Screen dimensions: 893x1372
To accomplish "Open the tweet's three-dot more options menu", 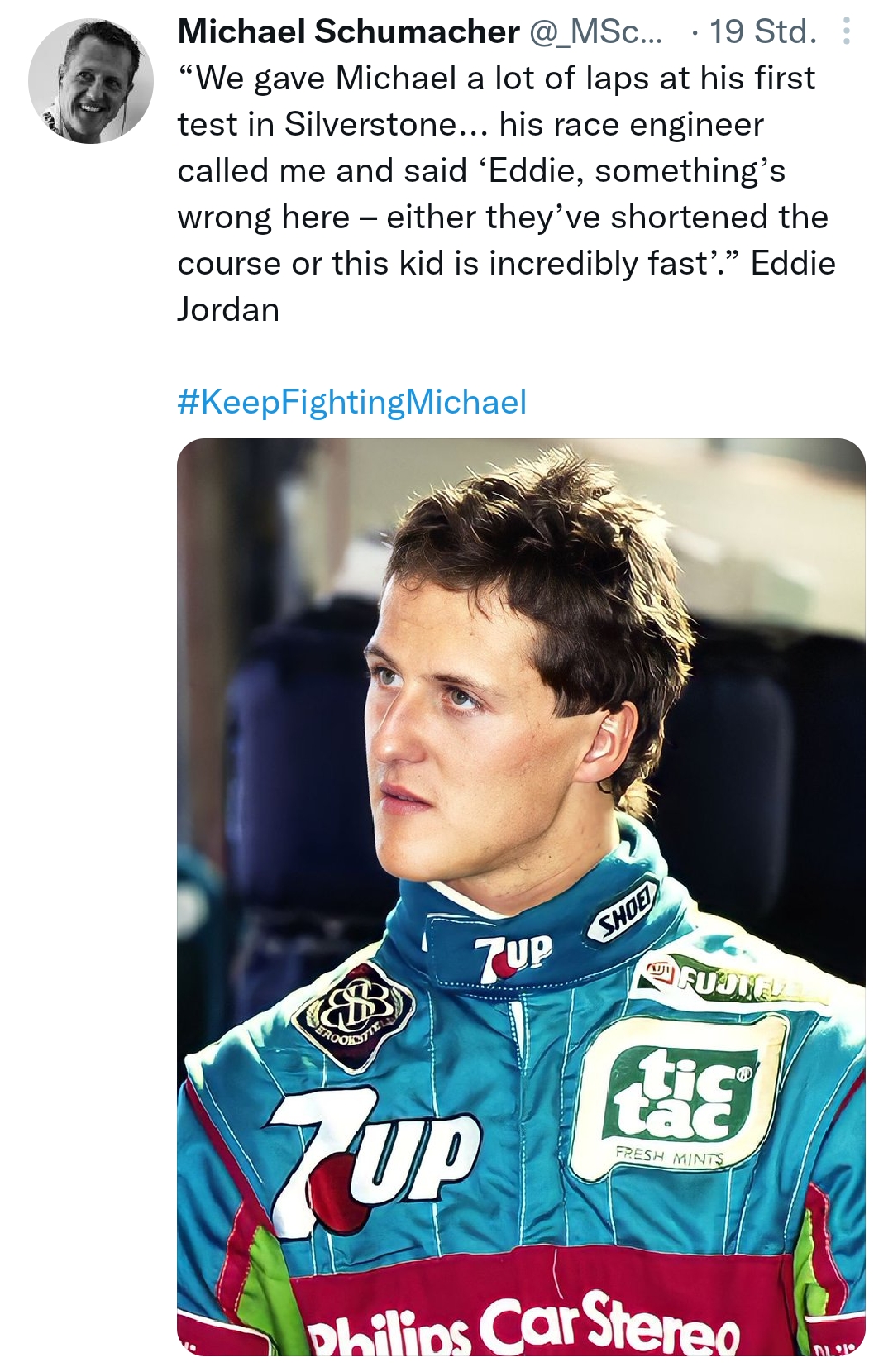I will [x=845, y=31].
